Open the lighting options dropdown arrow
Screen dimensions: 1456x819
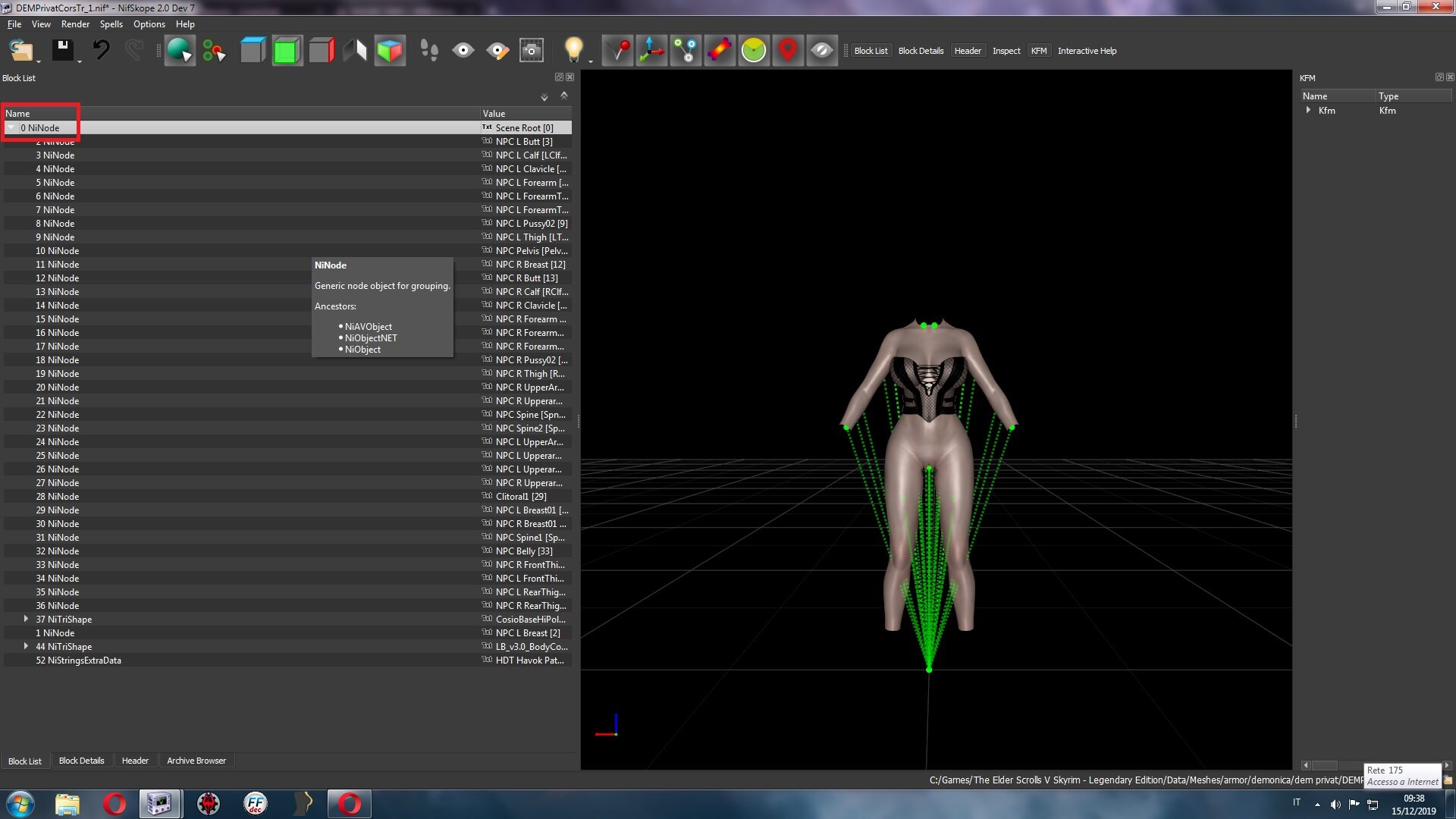[x=591, y=61]
